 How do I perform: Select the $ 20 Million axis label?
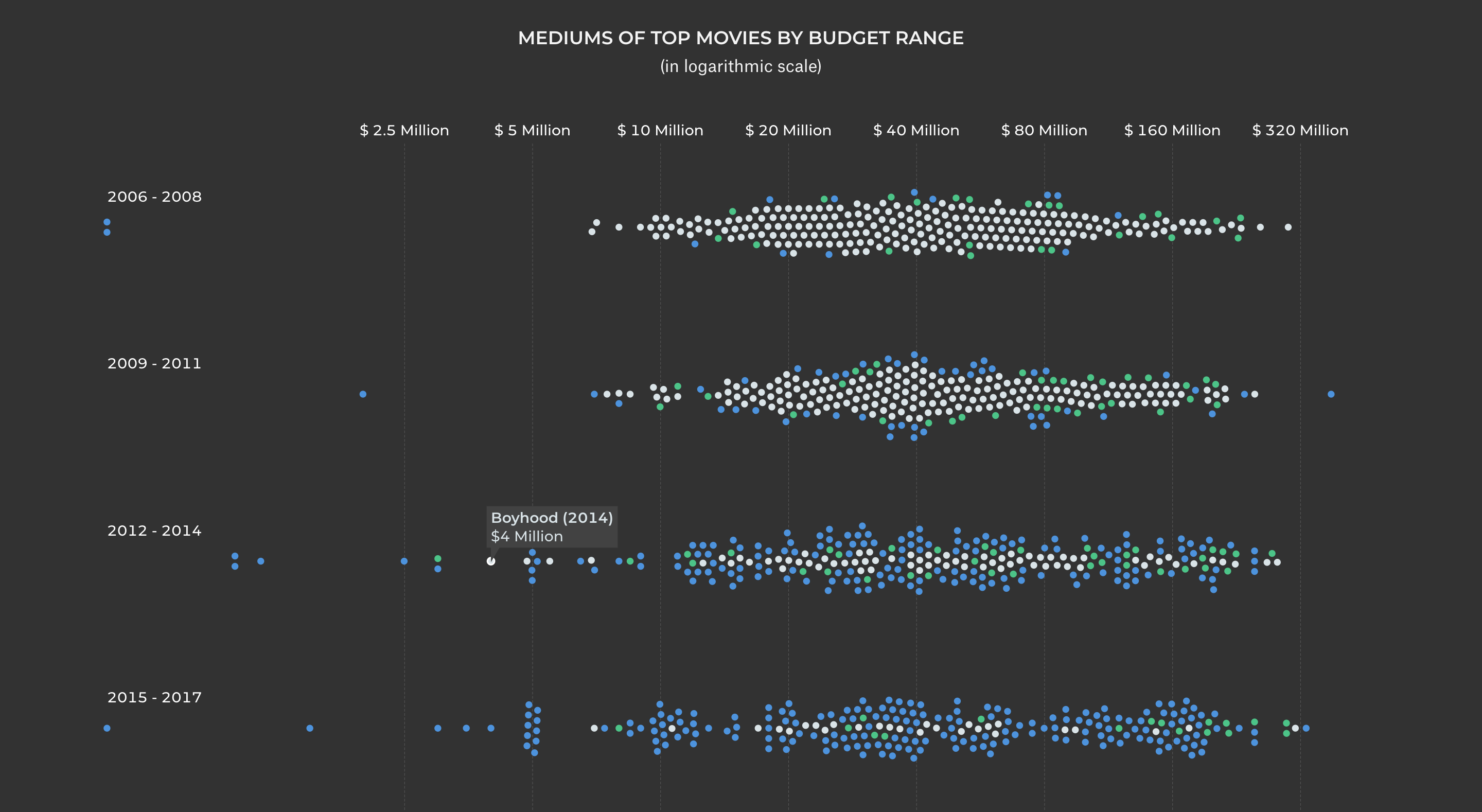(x=788, y=131)
